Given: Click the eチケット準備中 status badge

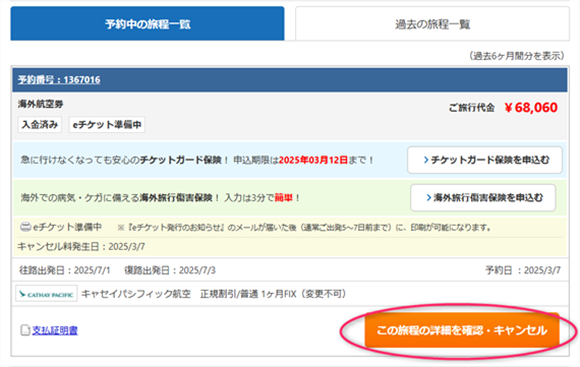Looking at the screenshot, I should pyautogui.click(x=107, y=125).
